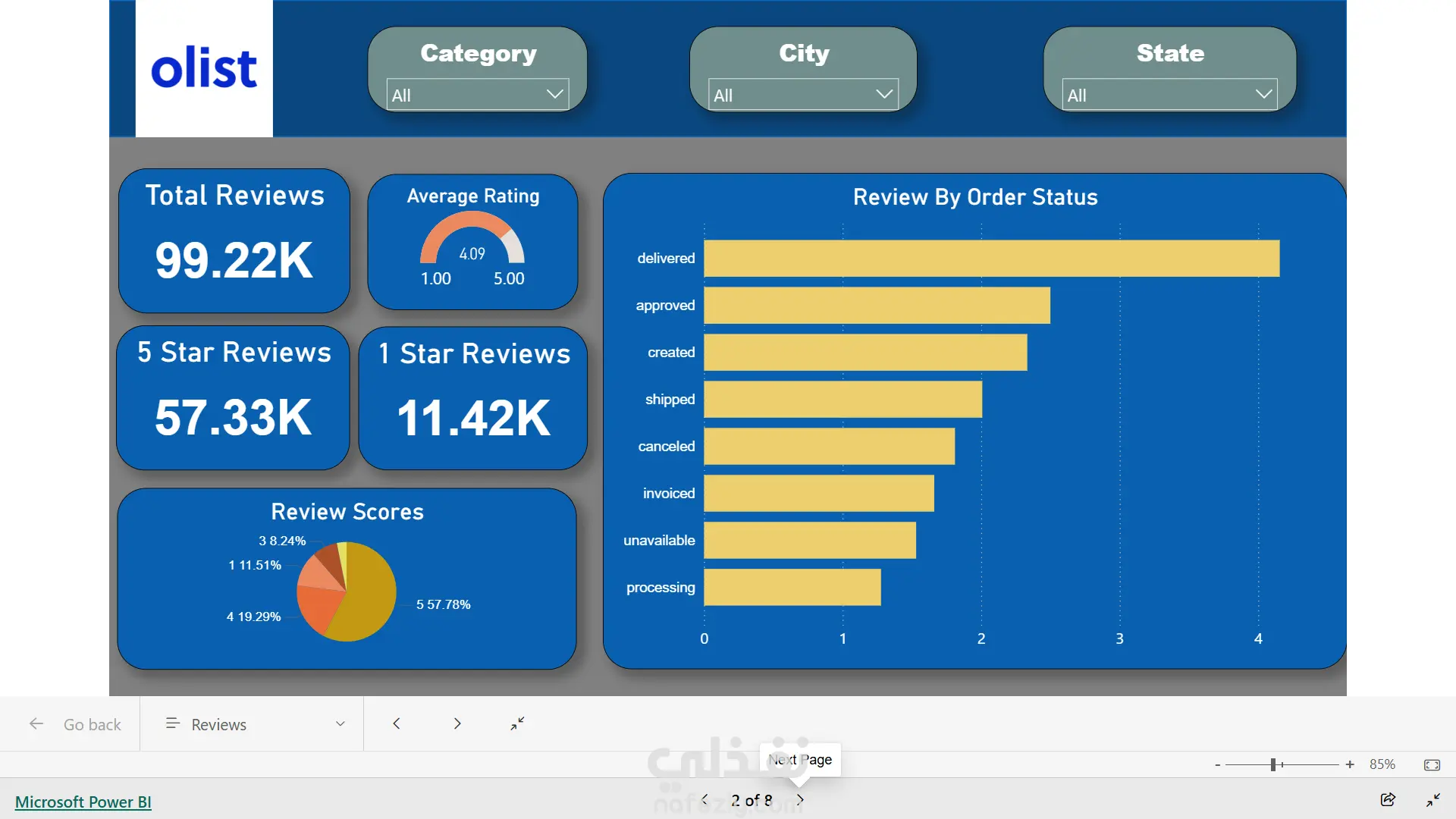Image resolution: width=1456 pixels, height=819 pixels.
Task: Click the processing axis label
Action: [661, 588]
